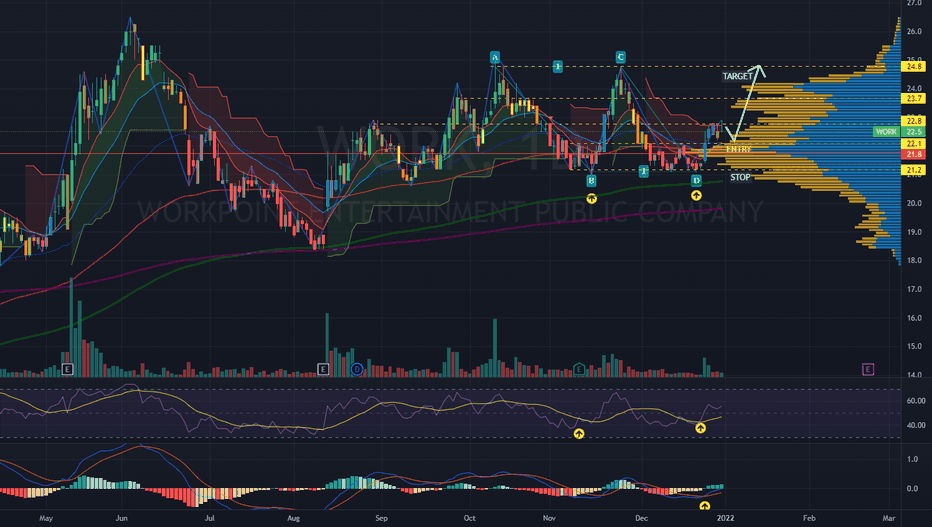
Task: Click the 1.0 MACD scale value
Action: tap(912, 459)
